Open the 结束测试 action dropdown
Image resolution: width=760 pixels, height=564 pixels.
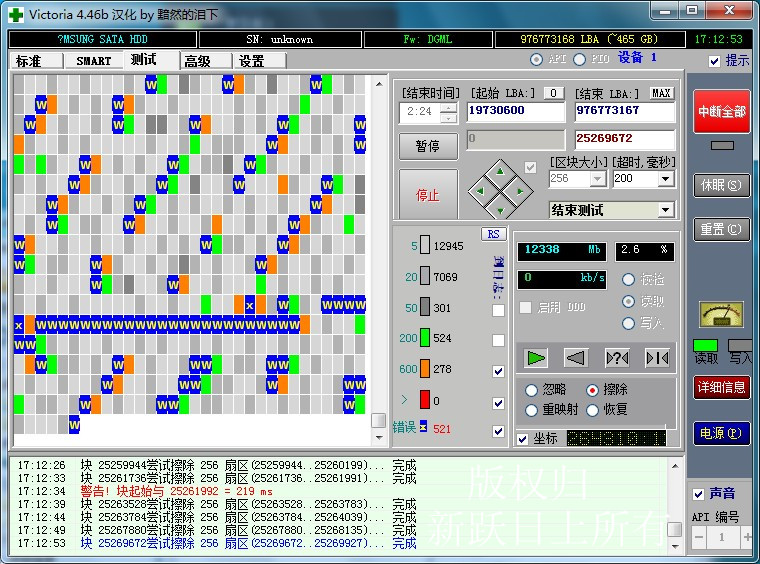(666, 210)
